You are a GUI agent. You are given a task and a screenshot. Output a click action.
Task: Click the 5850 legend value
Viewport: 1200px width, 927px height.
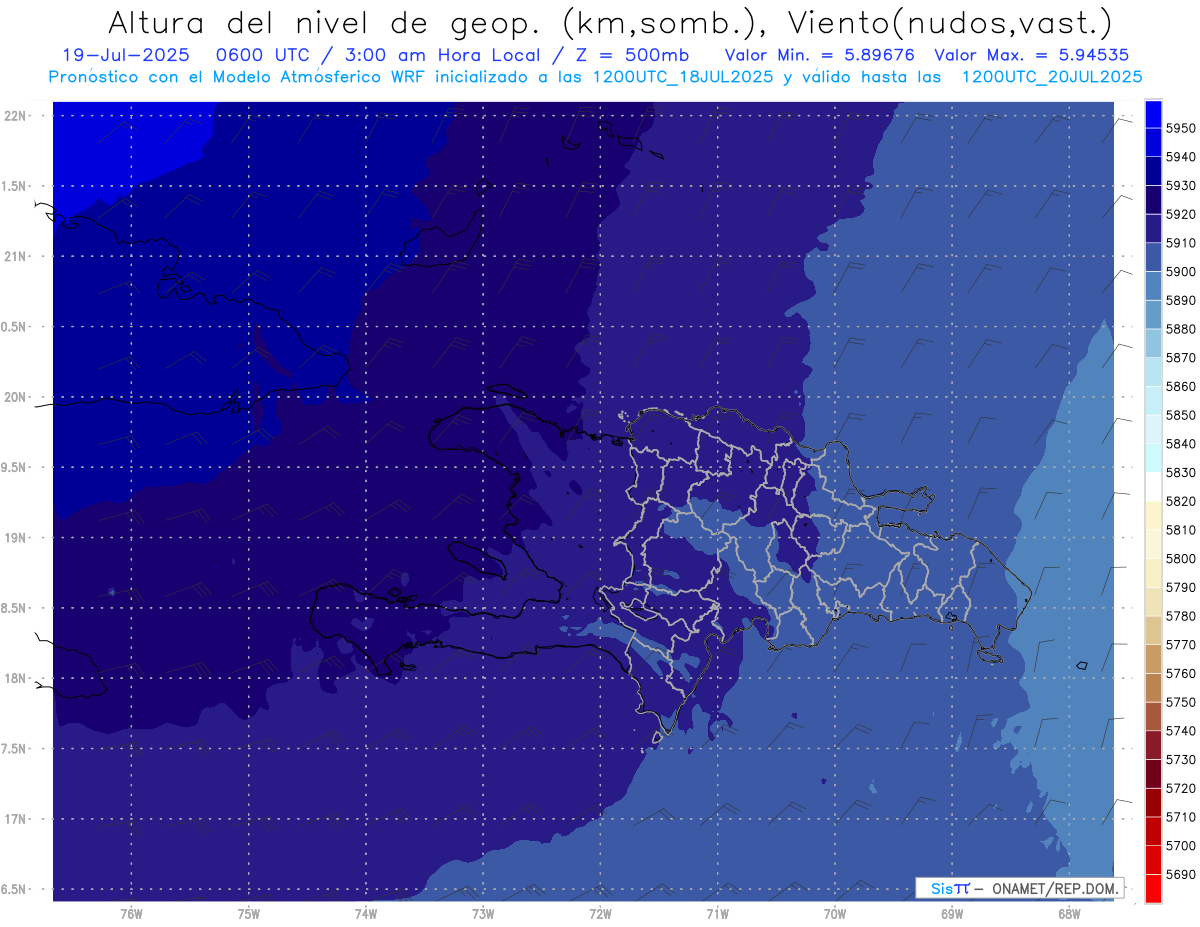[1181, 415]
